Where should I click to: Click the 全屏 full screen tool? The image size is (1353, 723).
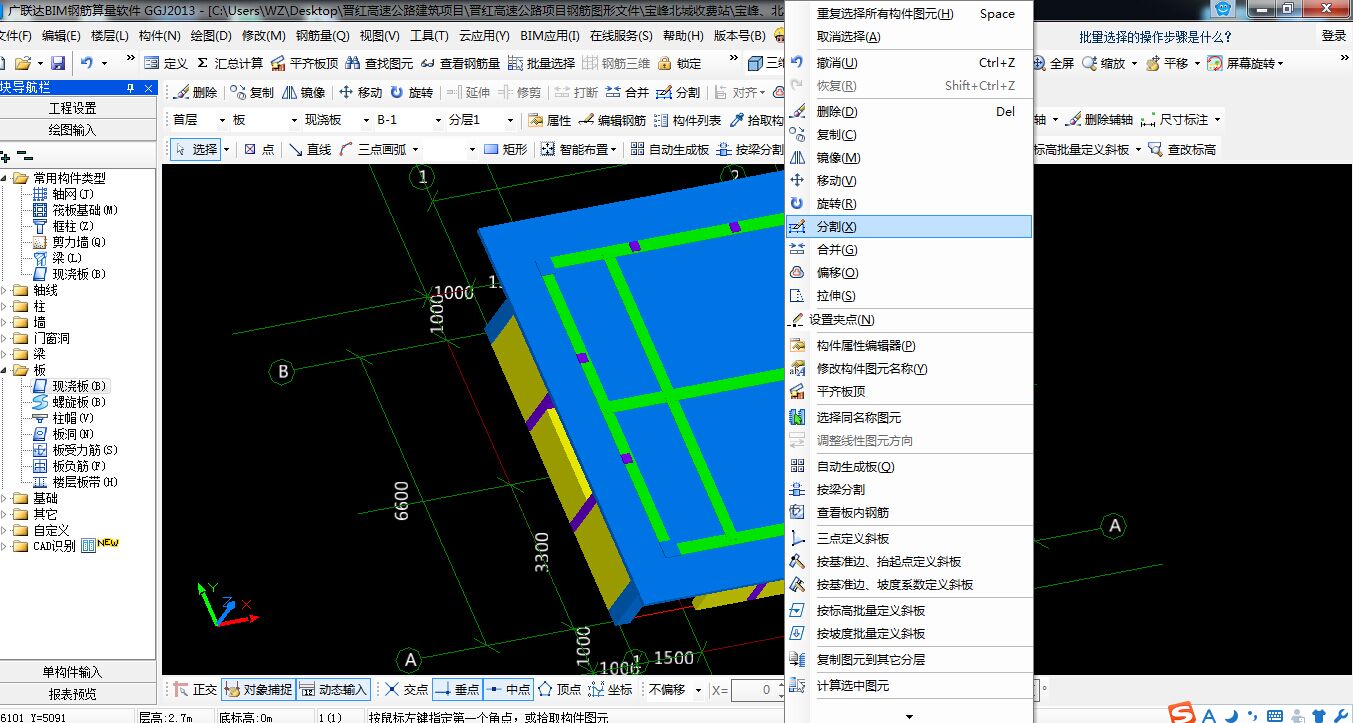coord(1053,63)
